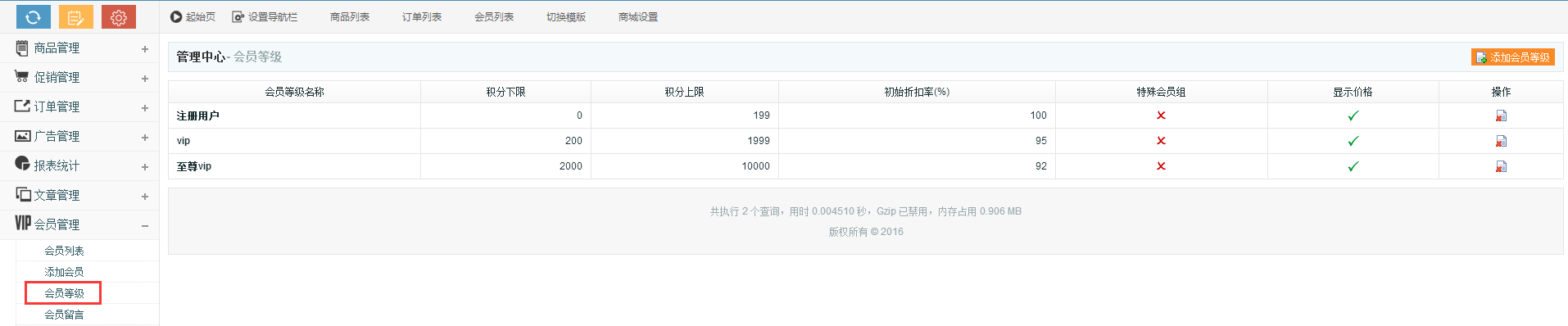The width and height of the screenshot is (1568, 326).
Task: Open 会员等级 in the sidebar submenu
Action: click(64, 293)
